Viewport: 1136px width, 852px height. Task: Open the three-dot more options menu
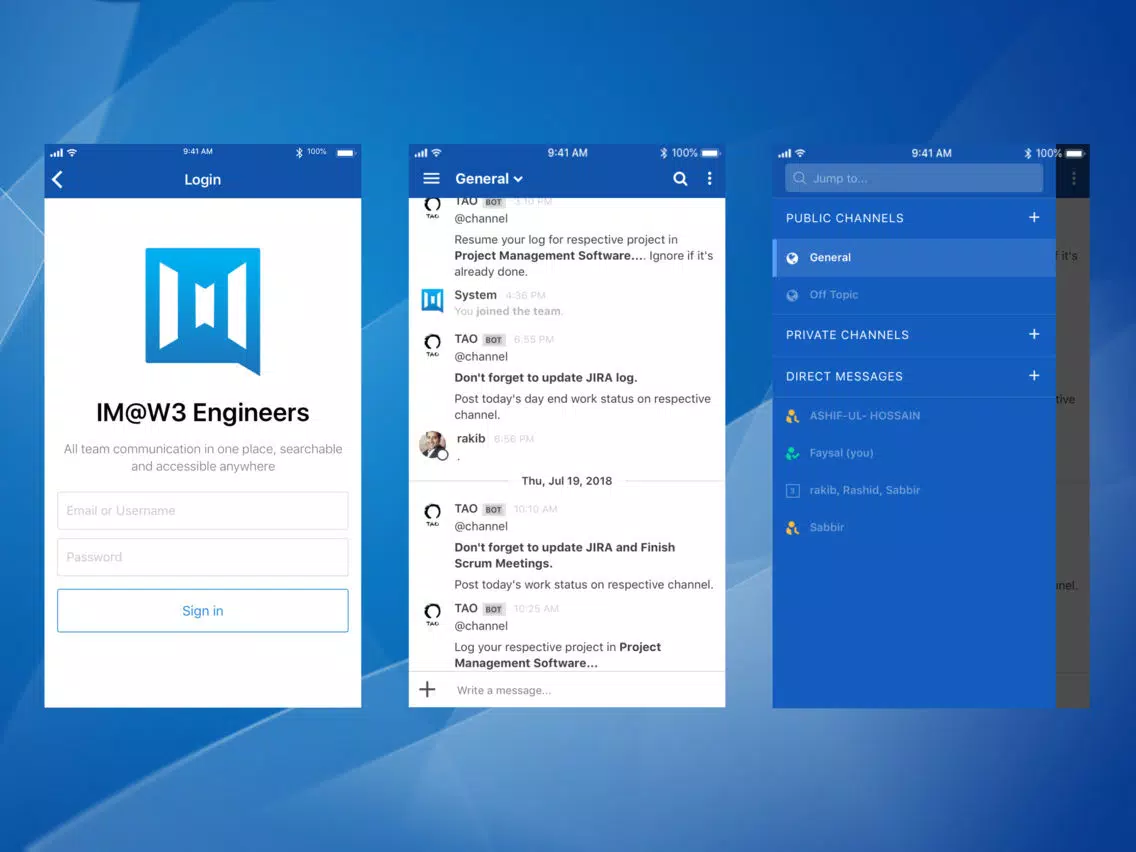tap(709, 178)
